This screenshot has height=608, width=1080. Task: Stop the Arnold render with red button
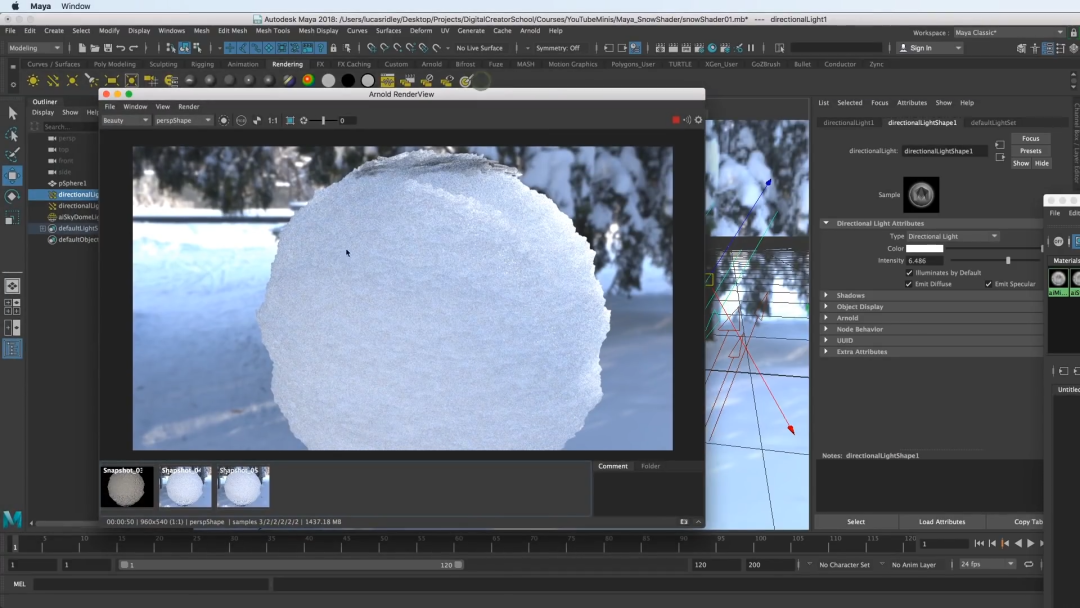coord(676,120)
